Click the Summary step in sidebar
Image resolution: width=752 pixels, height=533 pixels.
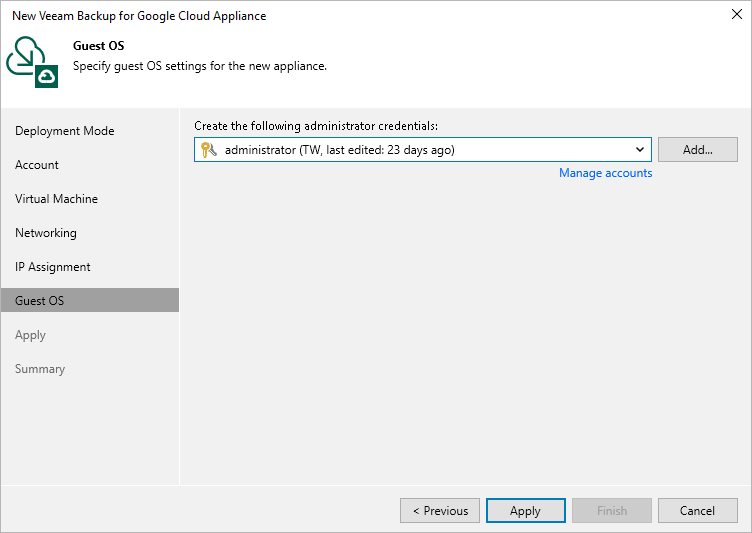click(x=40, y=369)
